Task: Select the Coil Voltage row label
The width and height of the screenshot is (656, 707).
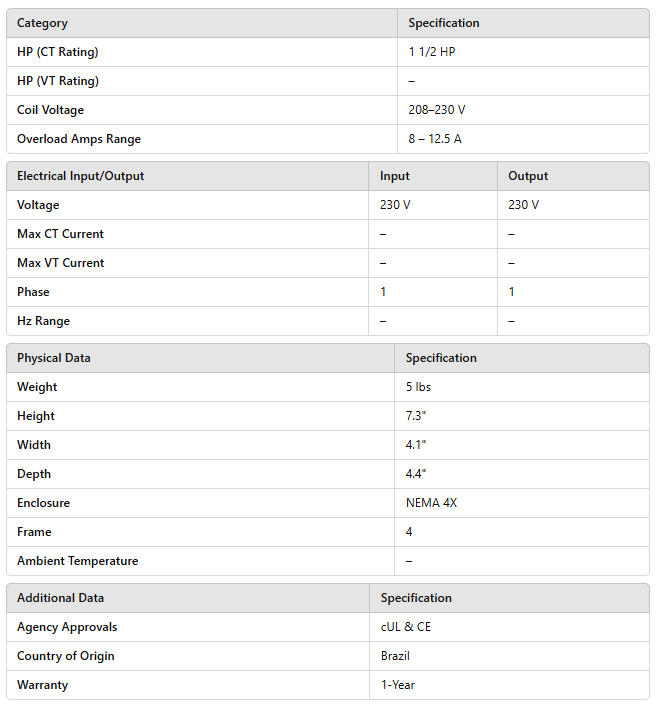Action: tap(51, 110)
